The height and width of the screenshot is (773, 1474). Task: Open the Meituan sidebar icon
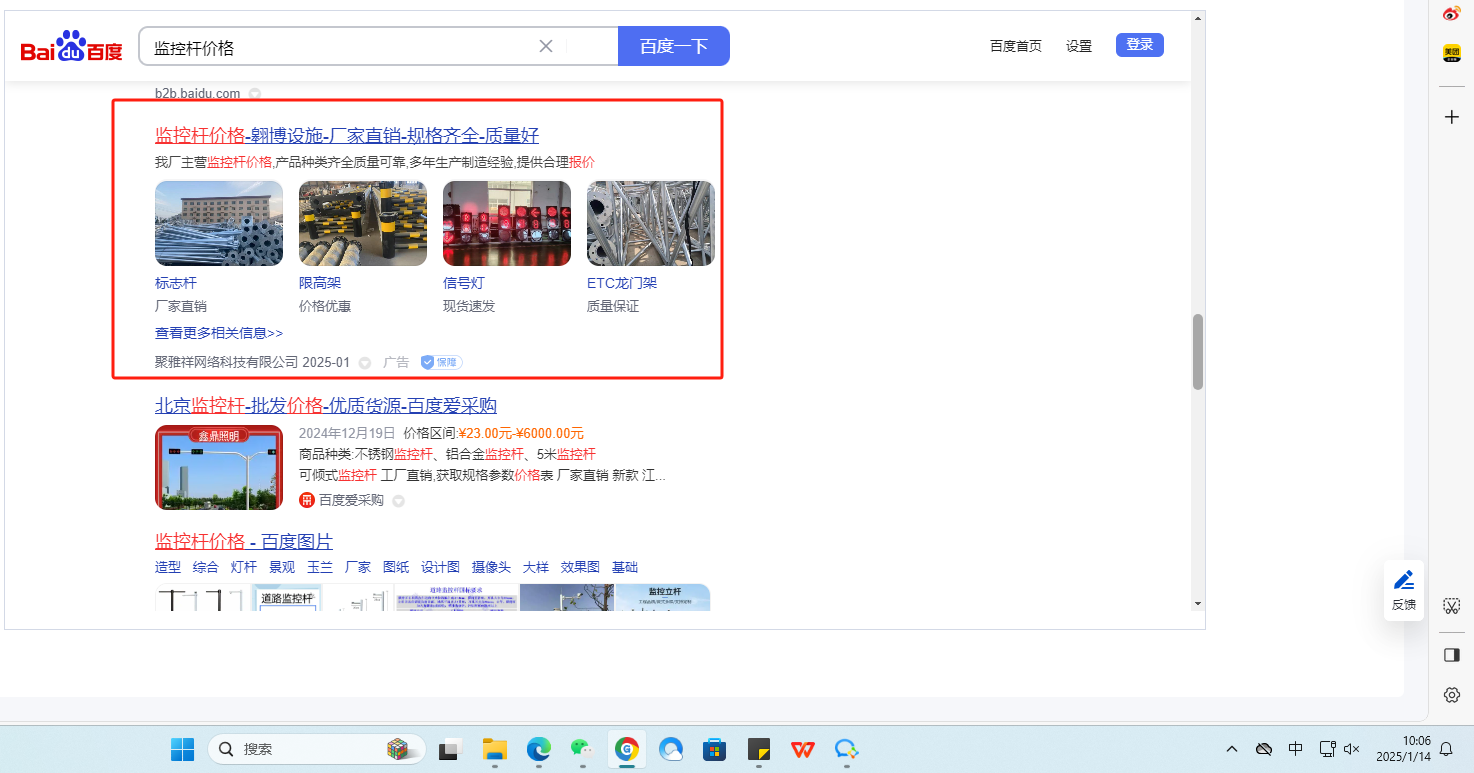[x=1452, y=54]
